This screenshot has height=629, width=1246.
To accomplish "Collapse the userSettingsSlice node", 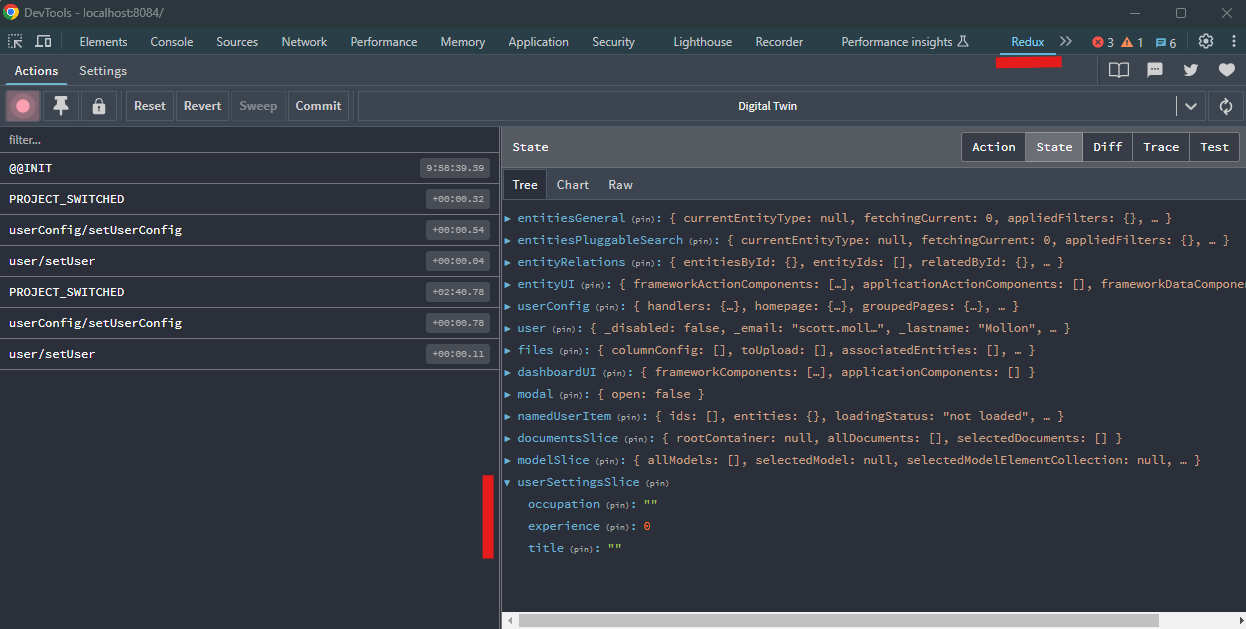I will coord(508,482).
